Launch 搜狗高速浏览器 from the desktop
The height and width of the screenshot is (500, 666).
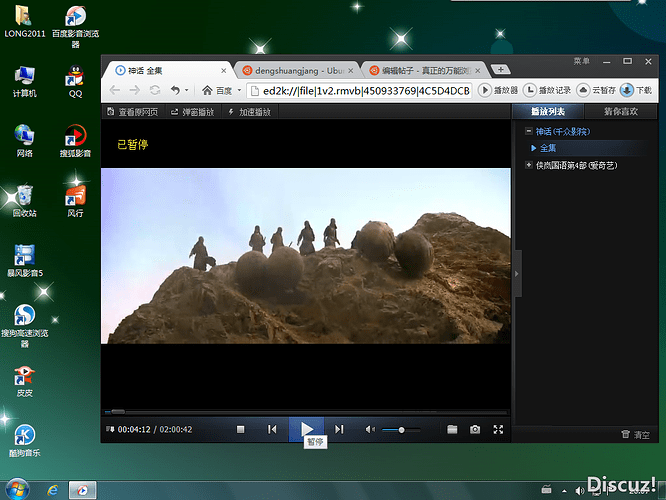25,325
